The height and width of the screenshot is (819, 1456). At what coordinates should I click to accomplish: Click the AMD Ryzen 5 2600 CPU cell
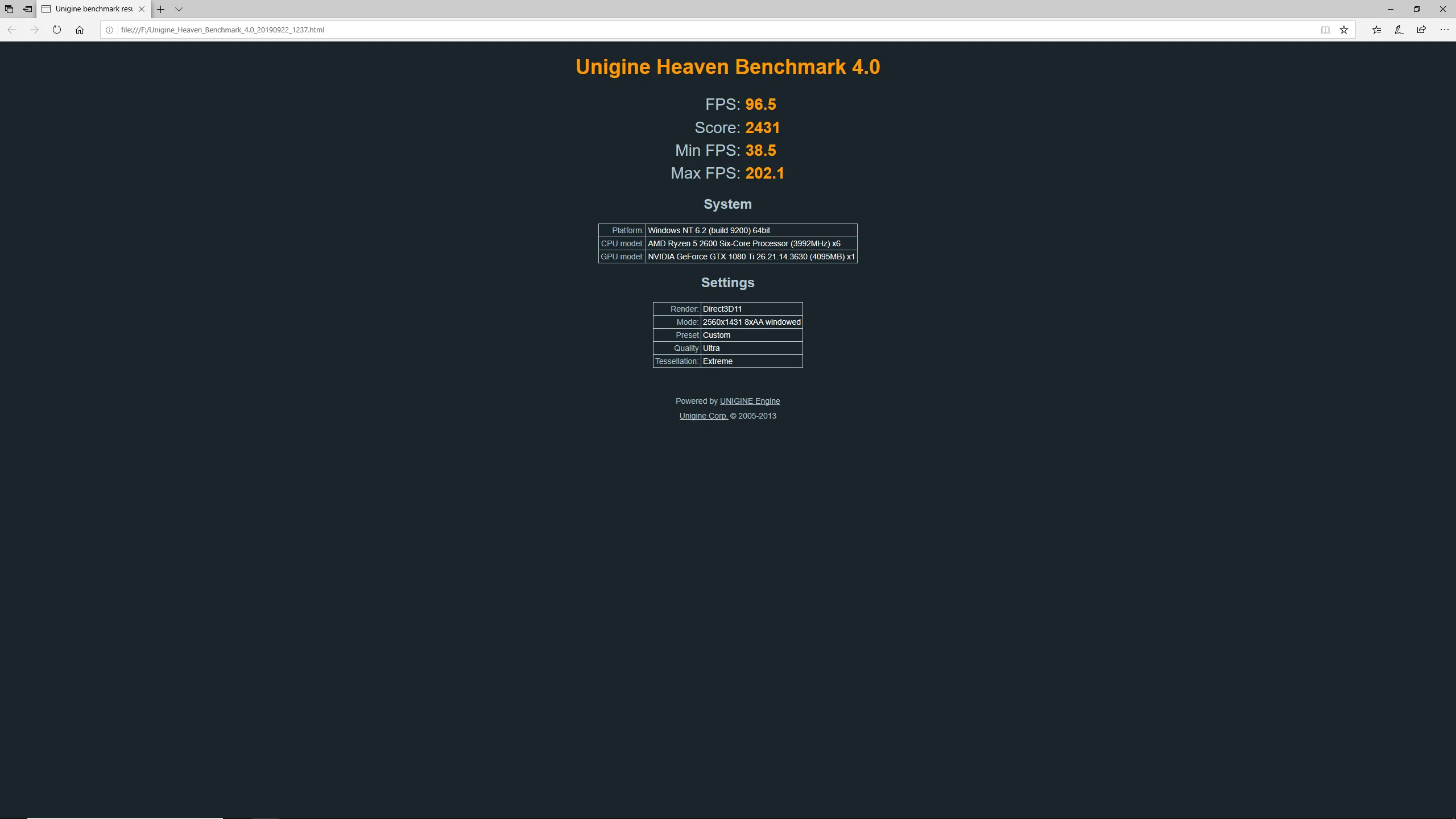point(751,243)
